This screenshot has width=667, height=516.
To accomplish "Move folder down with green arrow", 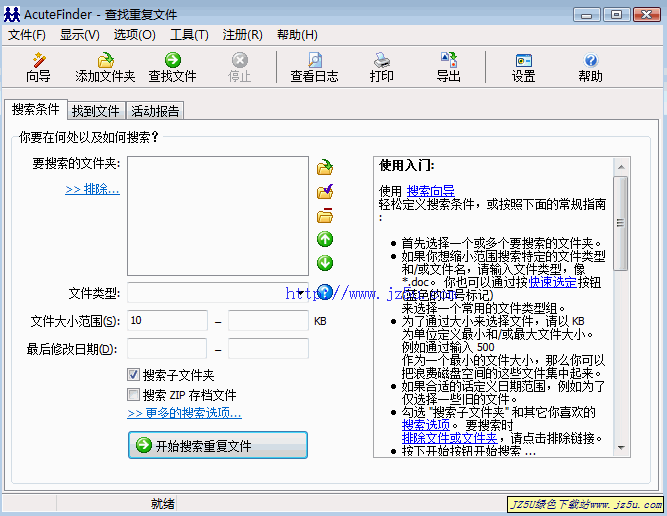I will [325, 263].
